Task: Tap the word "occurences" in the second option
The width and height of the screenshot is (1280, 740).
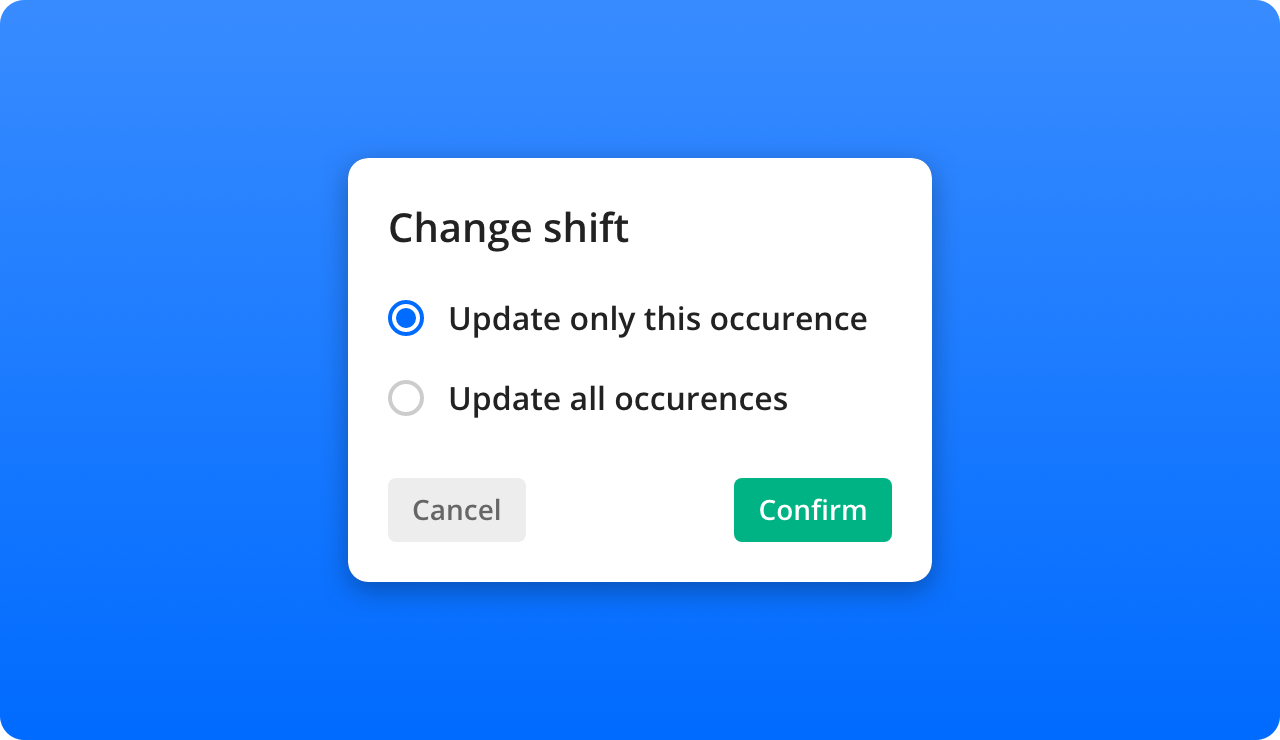Action: click(701, 399)
